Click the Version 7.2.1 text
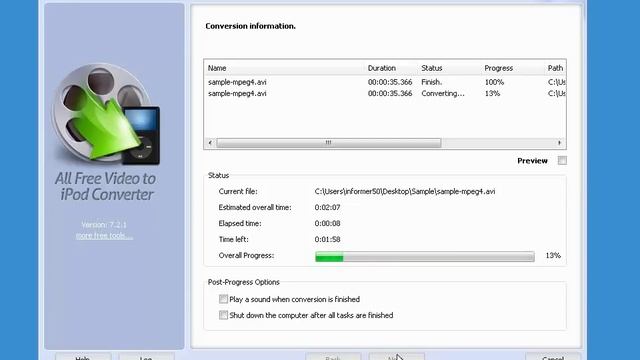Viewport: 640px width, 360px height. (x=104, y=224)
